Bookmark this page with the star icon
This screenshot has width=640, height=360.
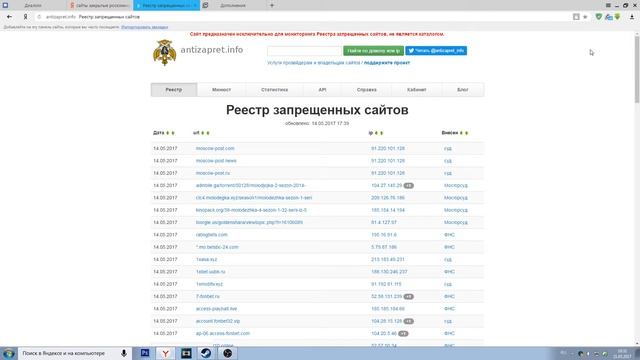point(585,17)
